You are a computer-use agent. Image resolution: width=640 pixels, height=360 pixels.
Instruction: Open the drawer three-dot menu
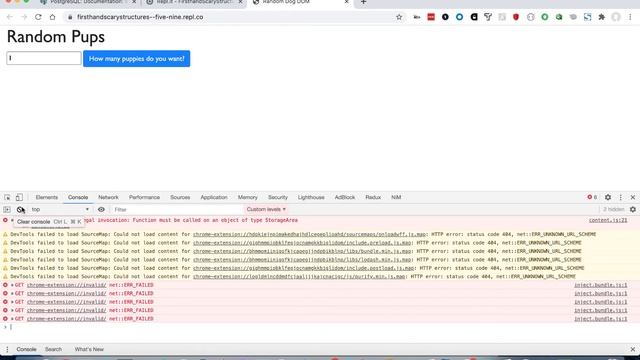7,349
